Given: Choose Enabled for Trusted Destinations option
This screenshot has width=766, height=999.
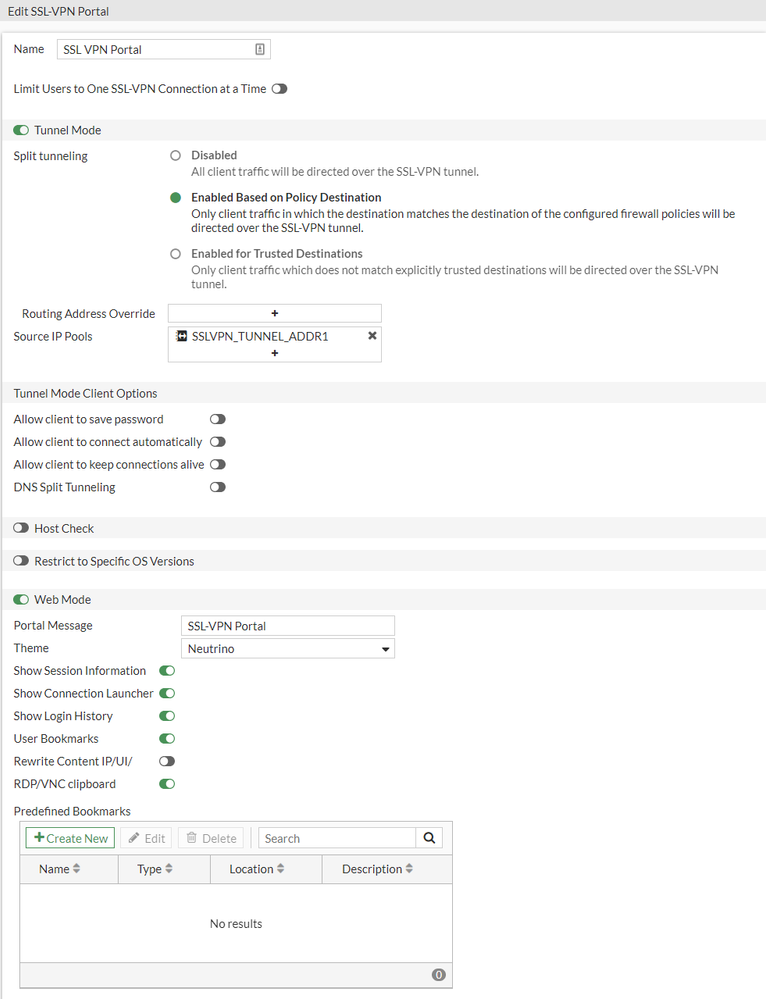Looking at the screenshot, I should (x=176, y=254).
